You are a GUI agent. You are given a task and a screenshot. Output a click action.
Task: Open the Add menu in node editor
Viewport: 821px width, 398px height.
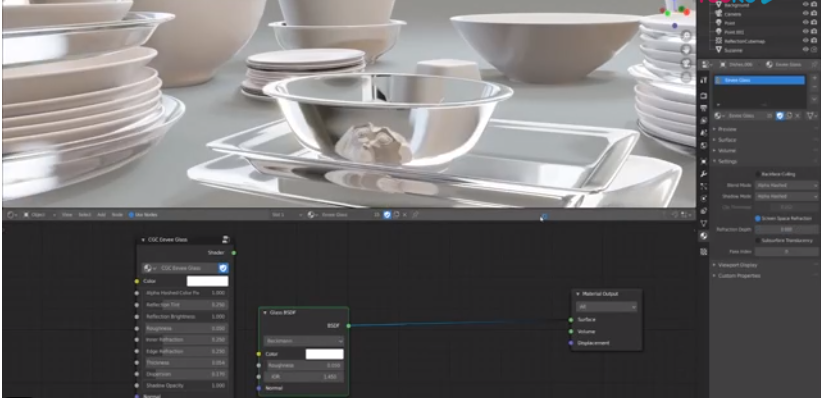[101, 215]
